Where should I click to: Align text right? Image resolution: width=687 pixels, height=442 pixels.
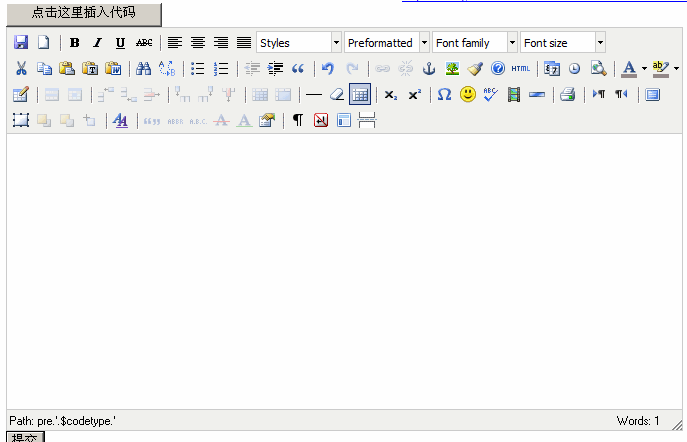point(221,42)
